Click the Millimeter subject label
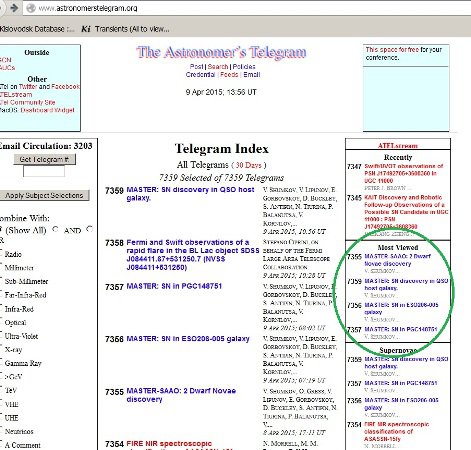Viewport: 471px width, 450px height. tap(19, 268)
